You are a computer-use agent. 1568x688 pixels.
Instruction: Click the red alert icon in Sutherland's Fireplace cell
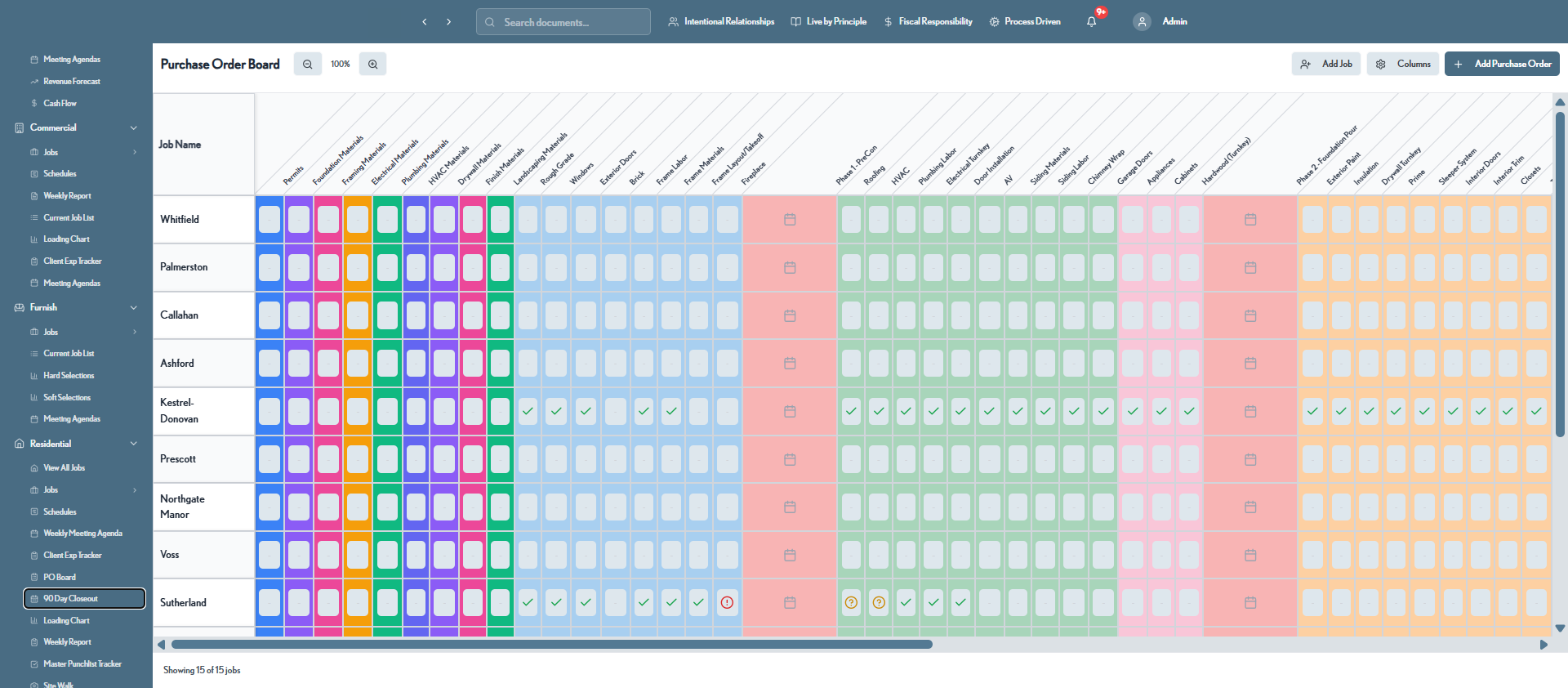[727, 602]
